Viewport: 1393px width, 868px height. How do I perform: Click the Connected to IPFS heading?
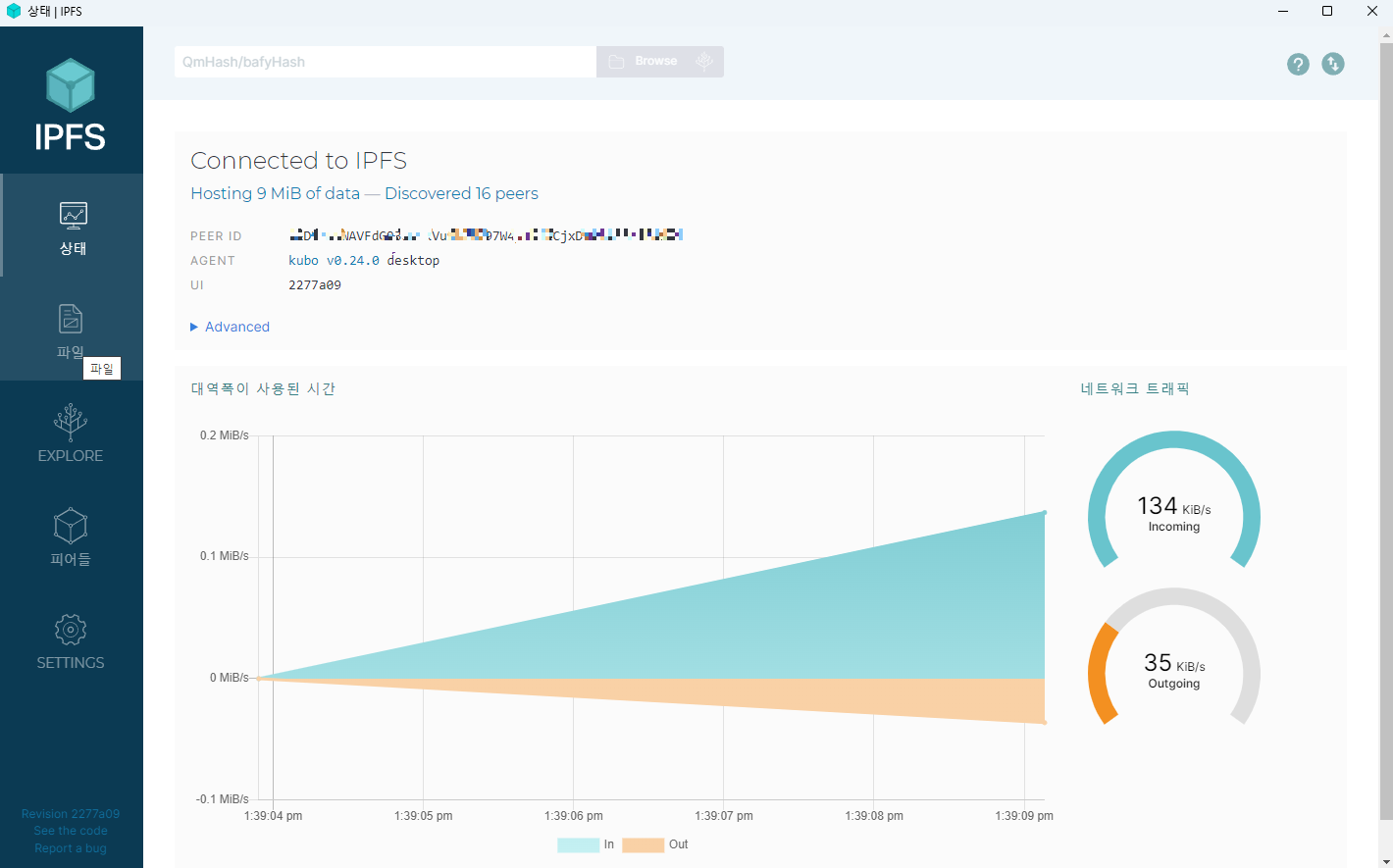(298, 160)
